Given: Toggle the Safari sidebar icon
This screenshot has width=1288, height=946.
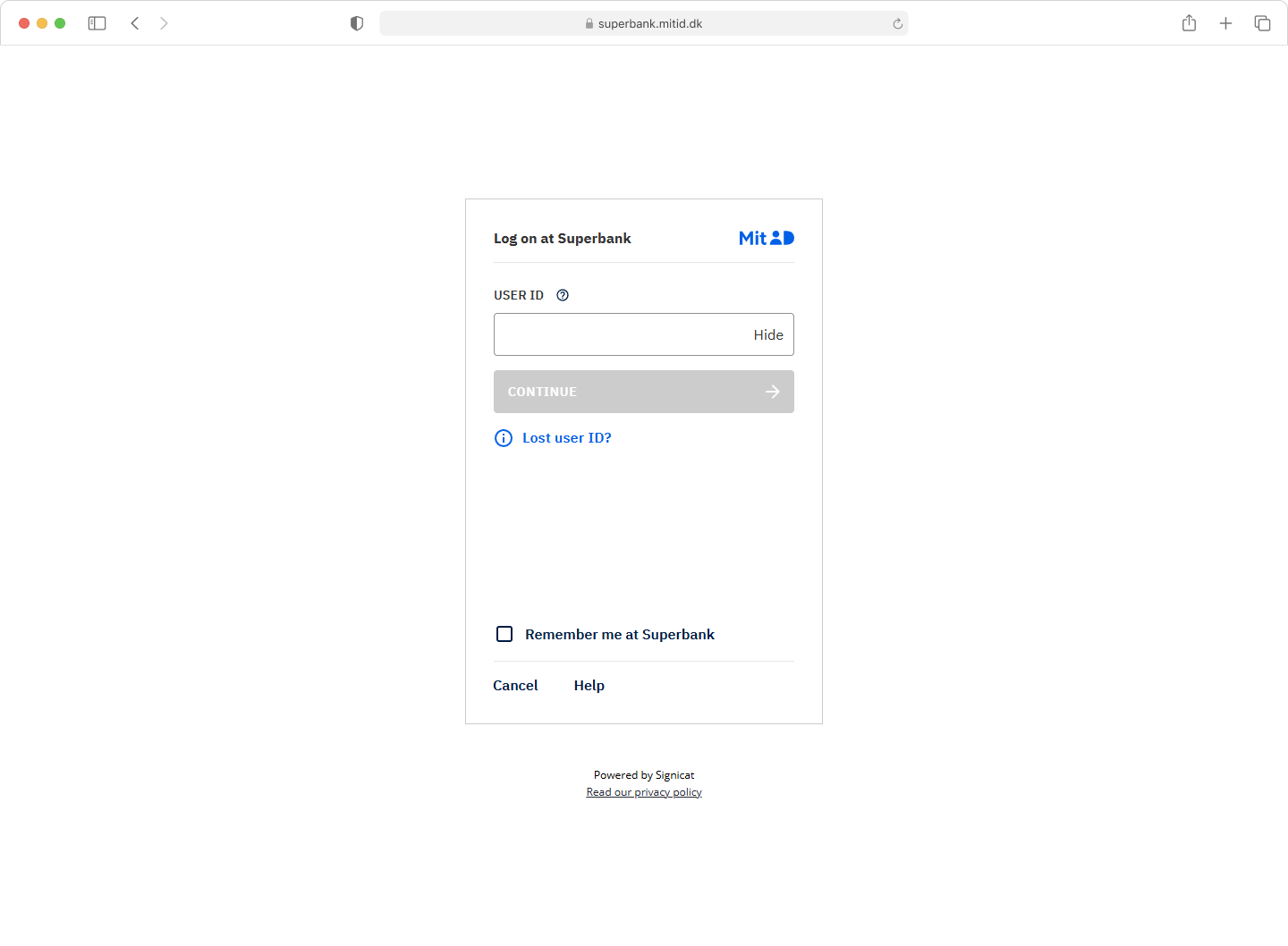Looking at the screenshot, I should (97, 23).
